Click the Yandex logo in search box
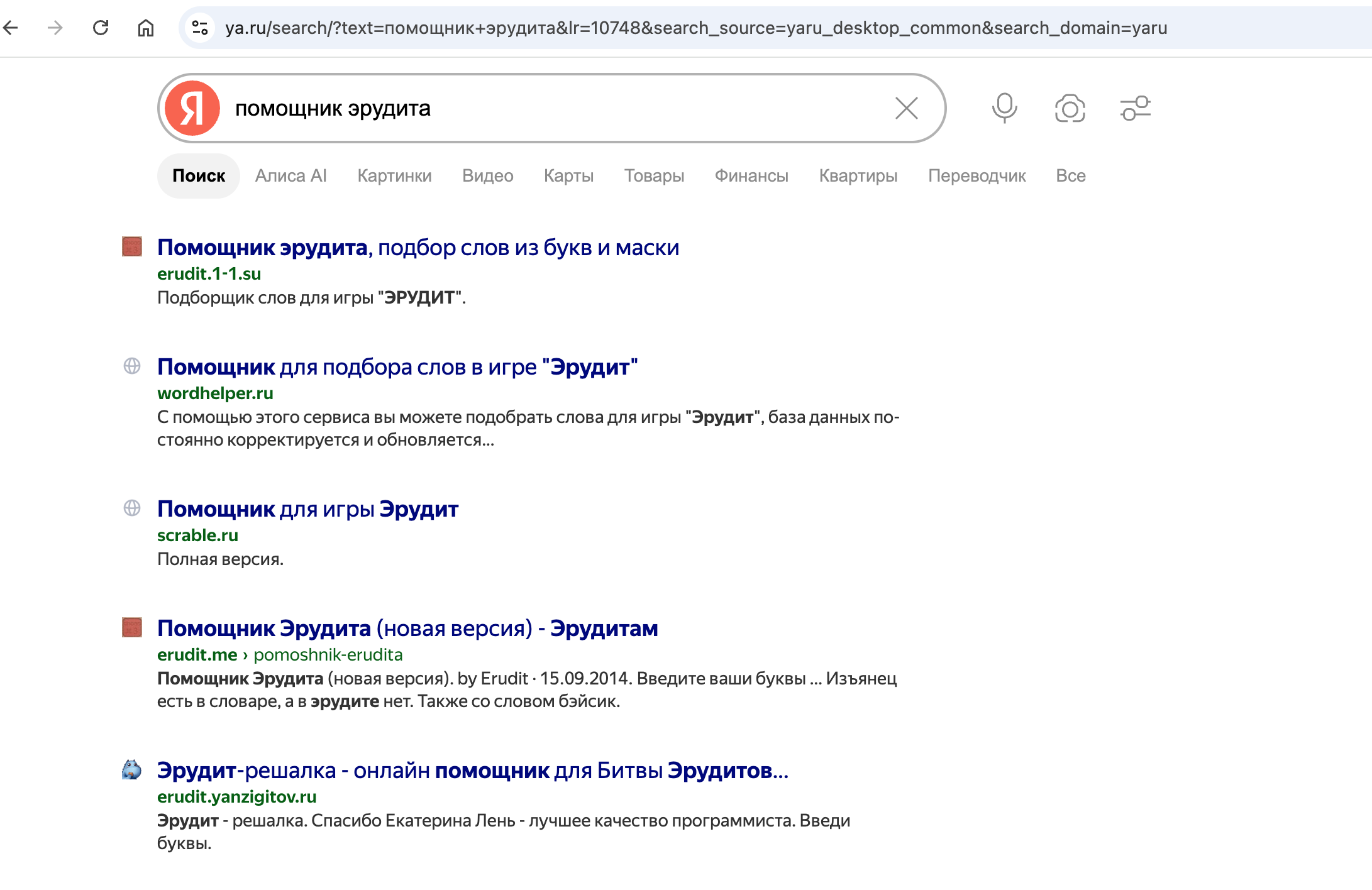This screenshot has height=890, width=1372. coord(192,108)
